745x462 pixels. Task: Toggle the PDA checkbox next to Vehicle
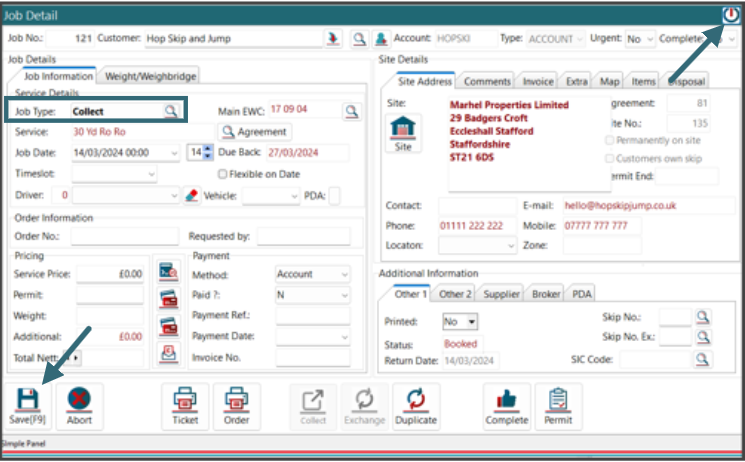(x=334, y=196)
